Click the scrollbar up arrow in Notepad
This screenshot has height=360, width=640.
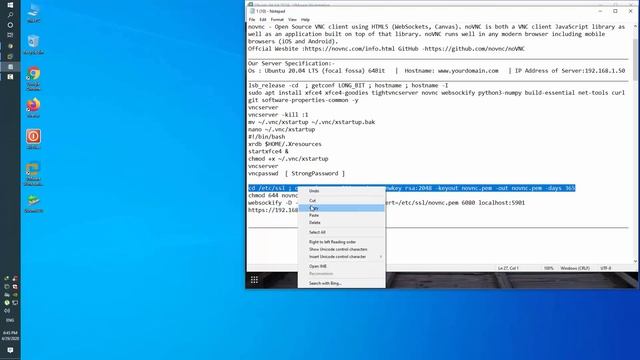635,27
